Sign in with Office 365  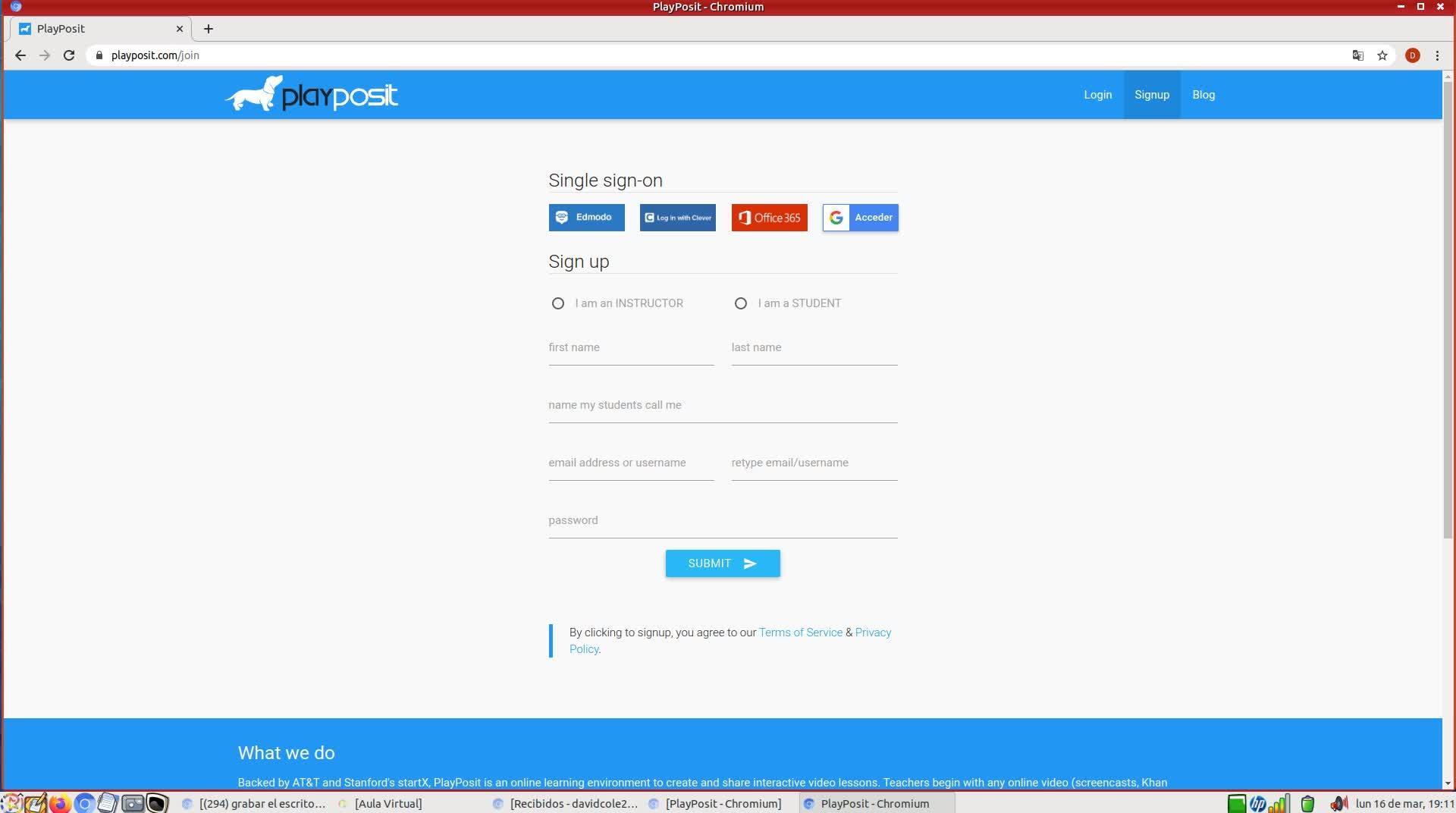(769, 218)
